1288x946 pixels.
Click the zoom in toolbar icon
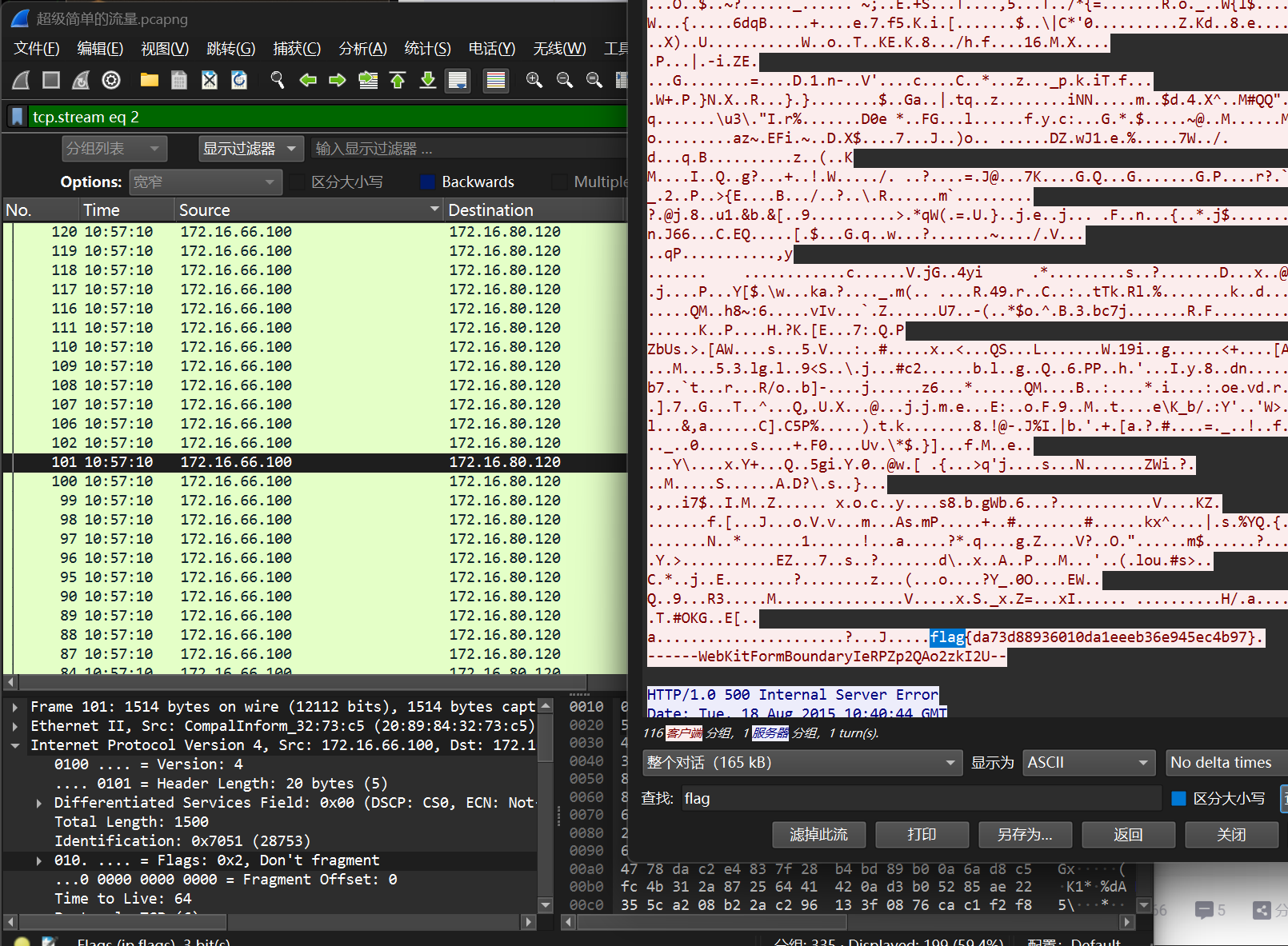(x=534, y=80)
